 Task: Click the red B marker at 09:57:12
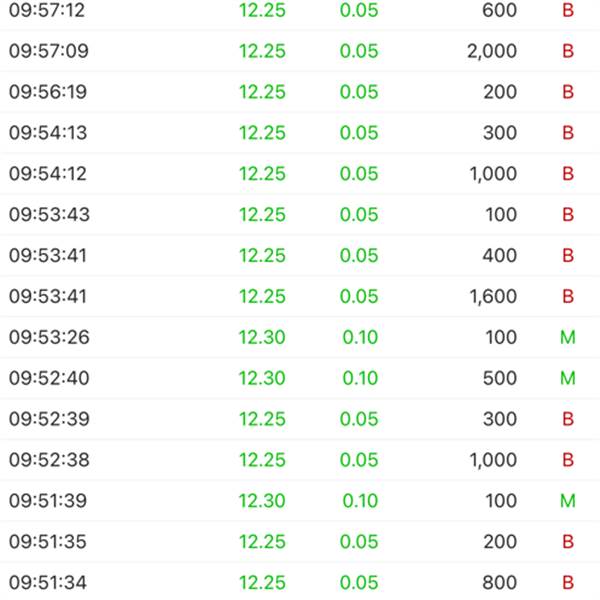(x=568, y=10)
